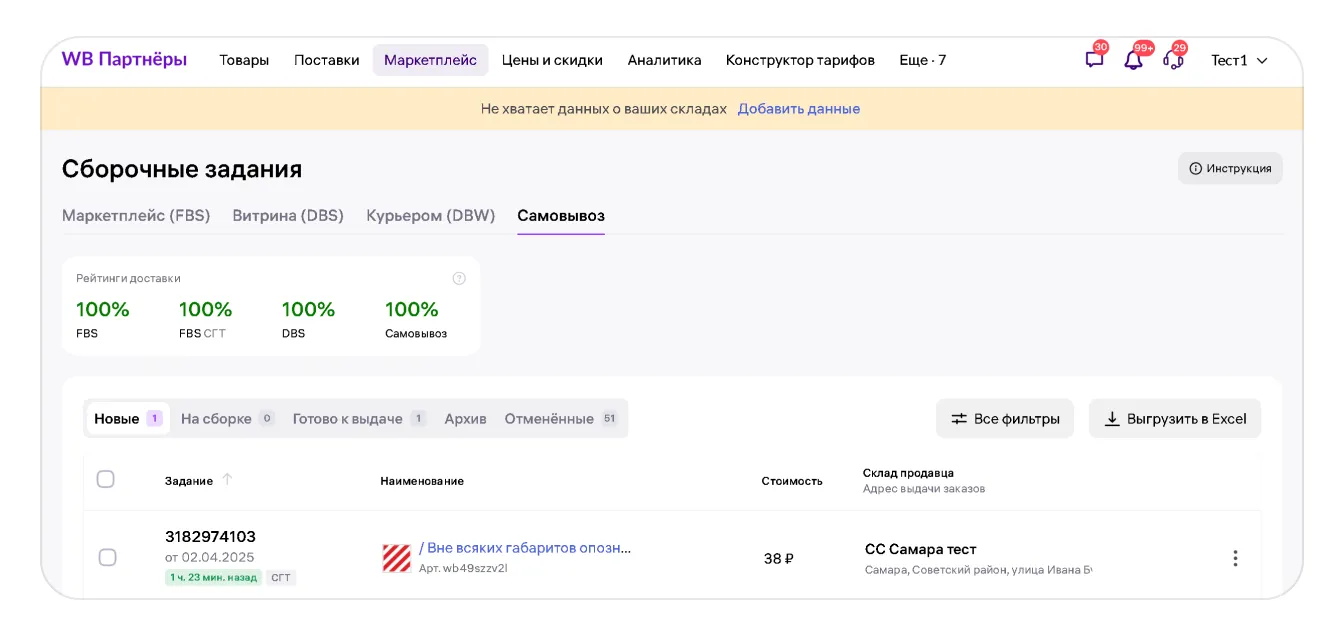Open the notifications bell icon

pos(1133,60)
